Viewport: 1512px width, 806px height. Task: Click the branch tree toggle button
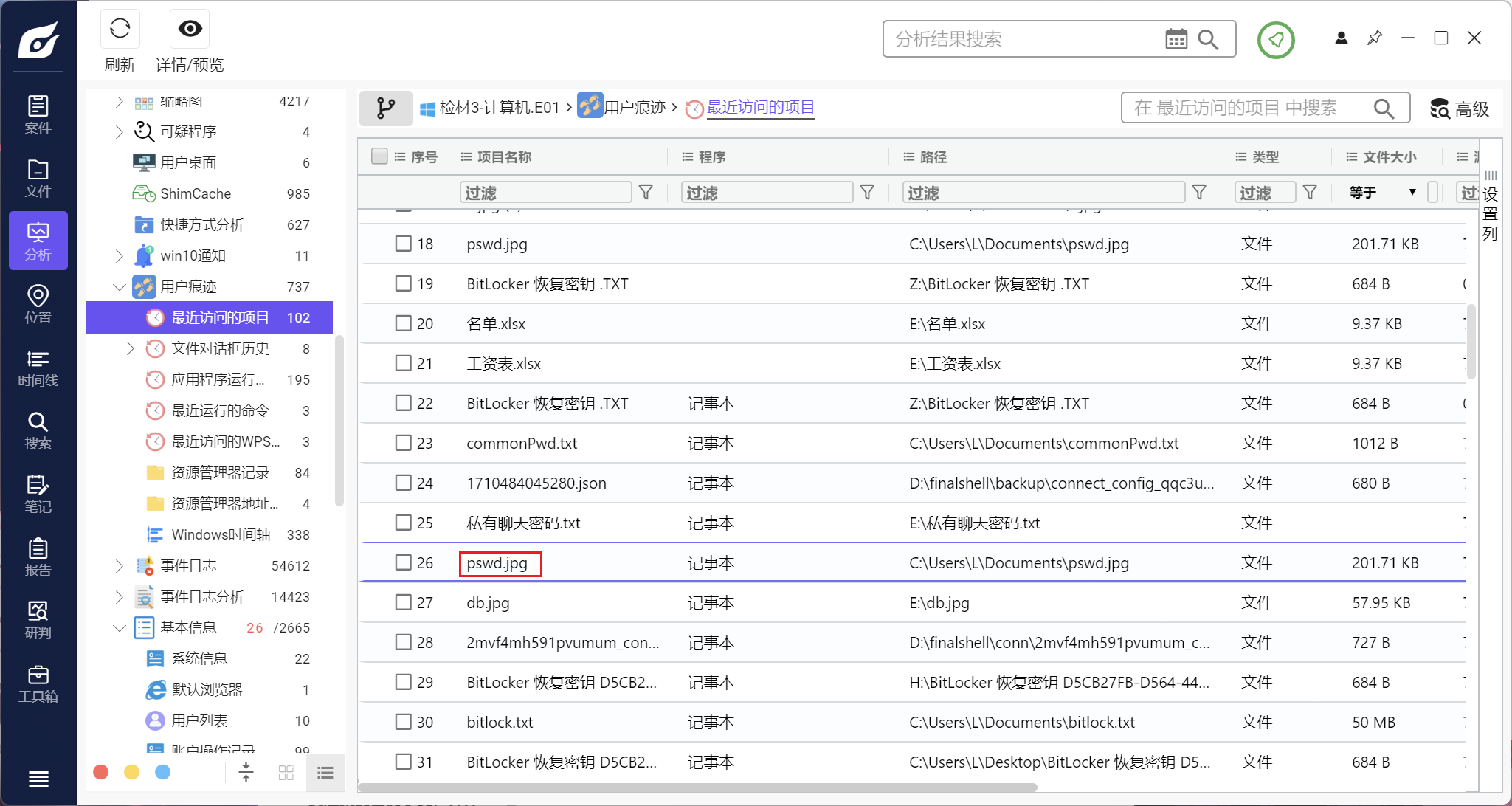pos(386,108)
